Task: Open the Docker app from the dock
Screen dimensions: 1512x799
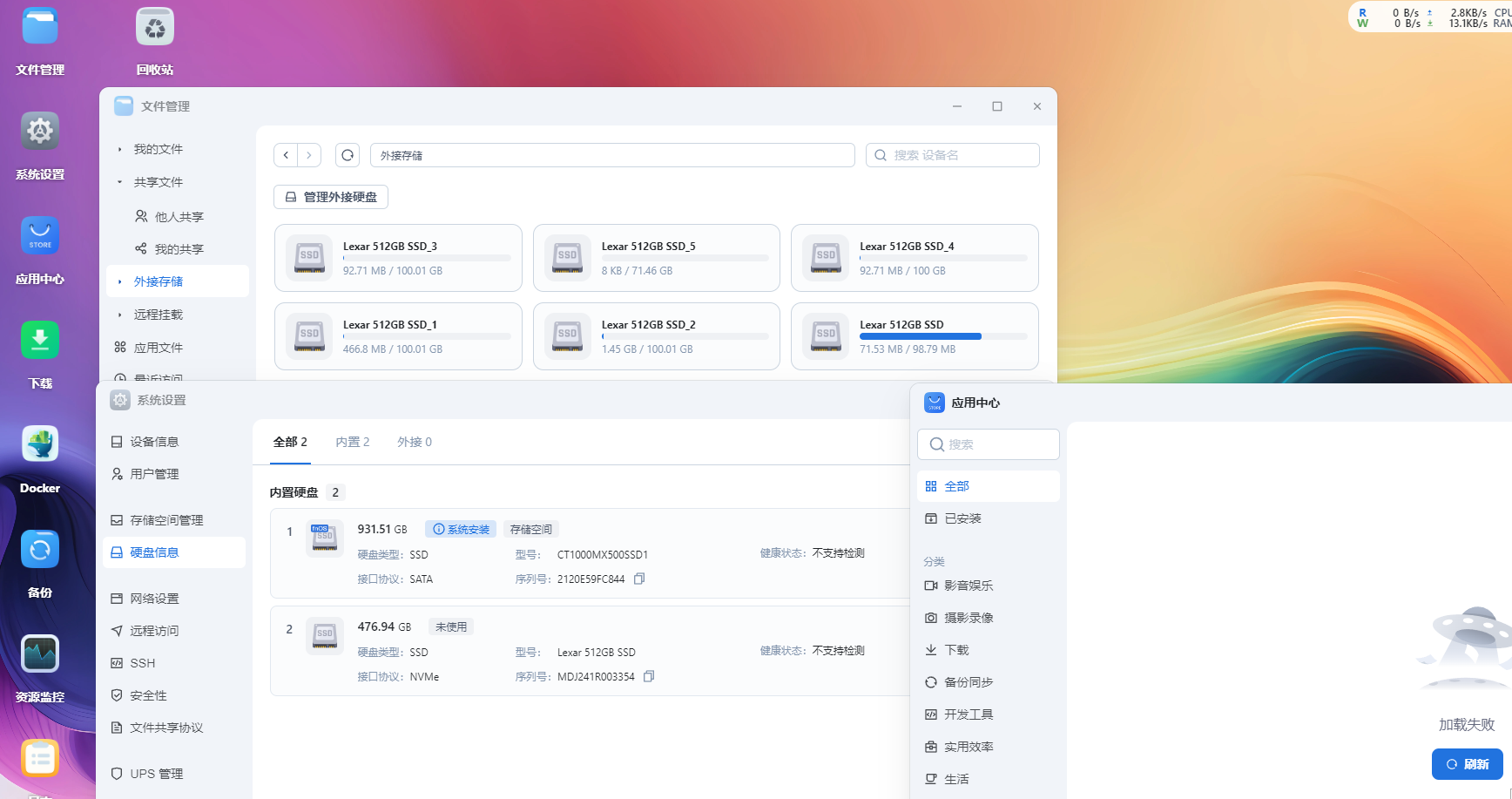Action: coord(39,443)
